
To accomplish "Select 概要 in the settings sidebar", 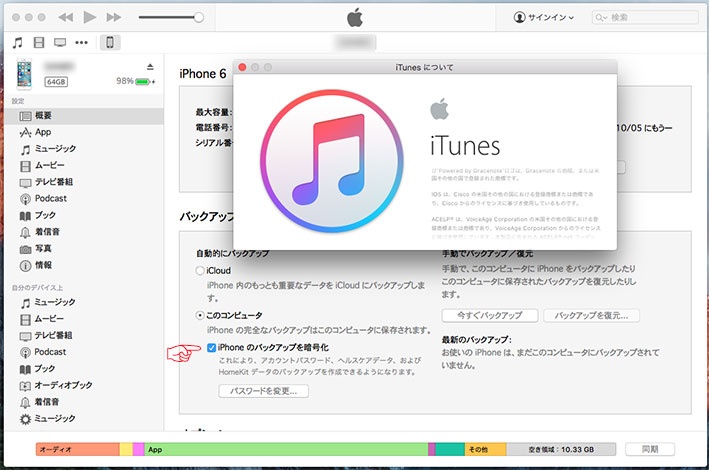I will coord(43,116).
